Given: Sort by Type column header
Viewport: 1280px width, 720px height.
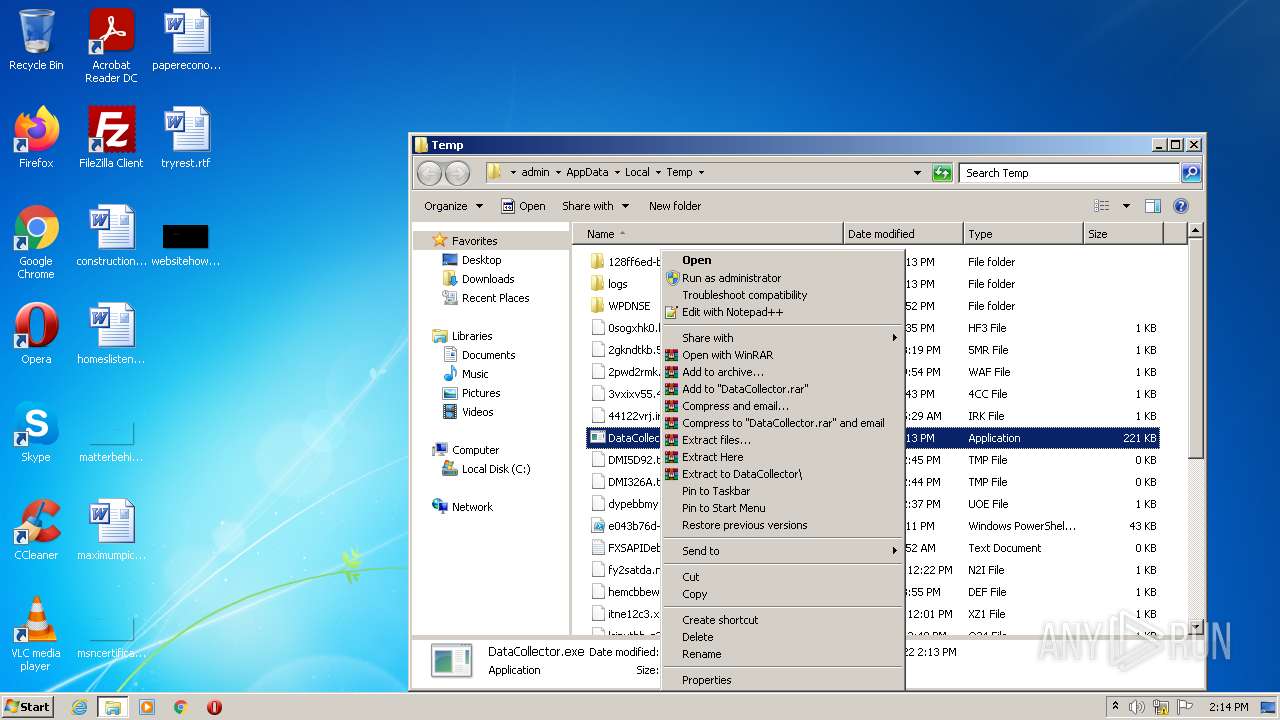Looking at the screenshot, I should click(1023, 234).
